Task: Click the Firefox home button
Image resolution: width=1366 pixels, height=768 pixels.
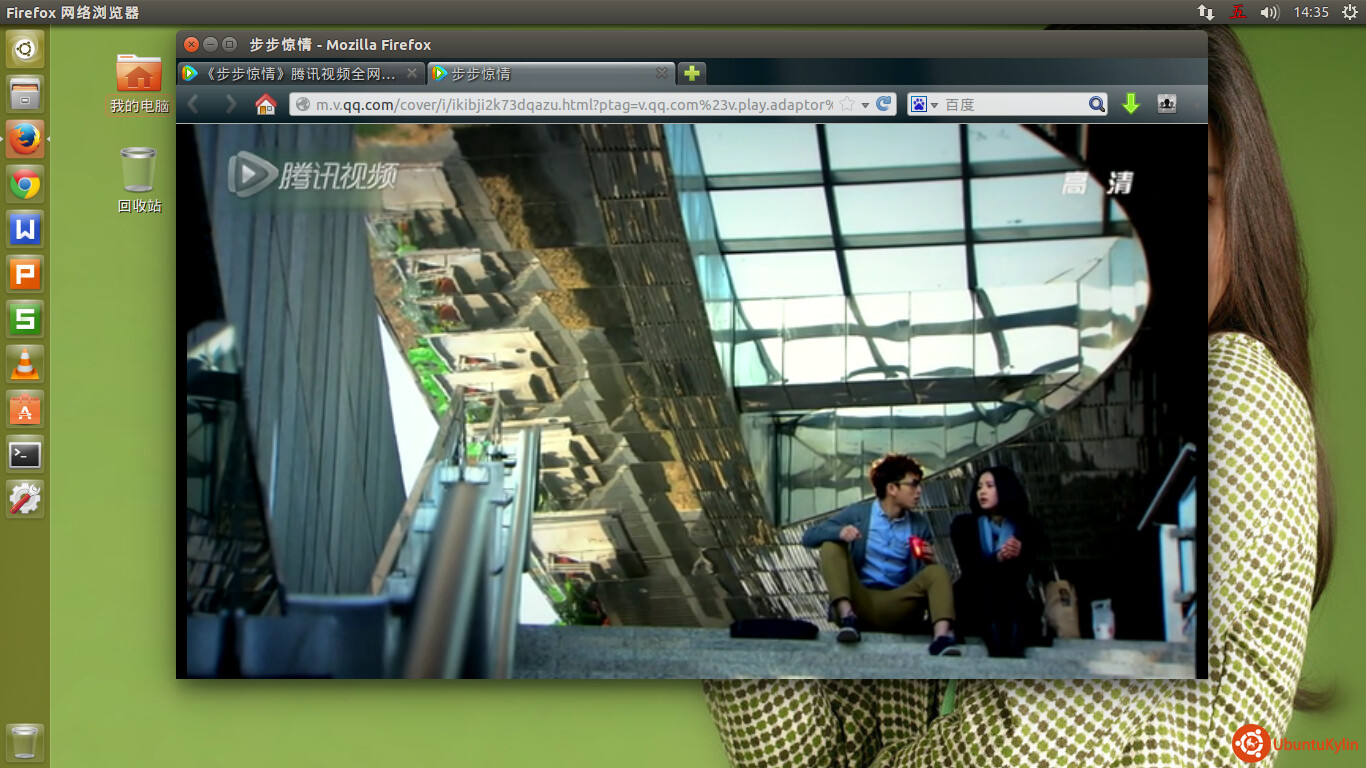Action: (265, 104)
